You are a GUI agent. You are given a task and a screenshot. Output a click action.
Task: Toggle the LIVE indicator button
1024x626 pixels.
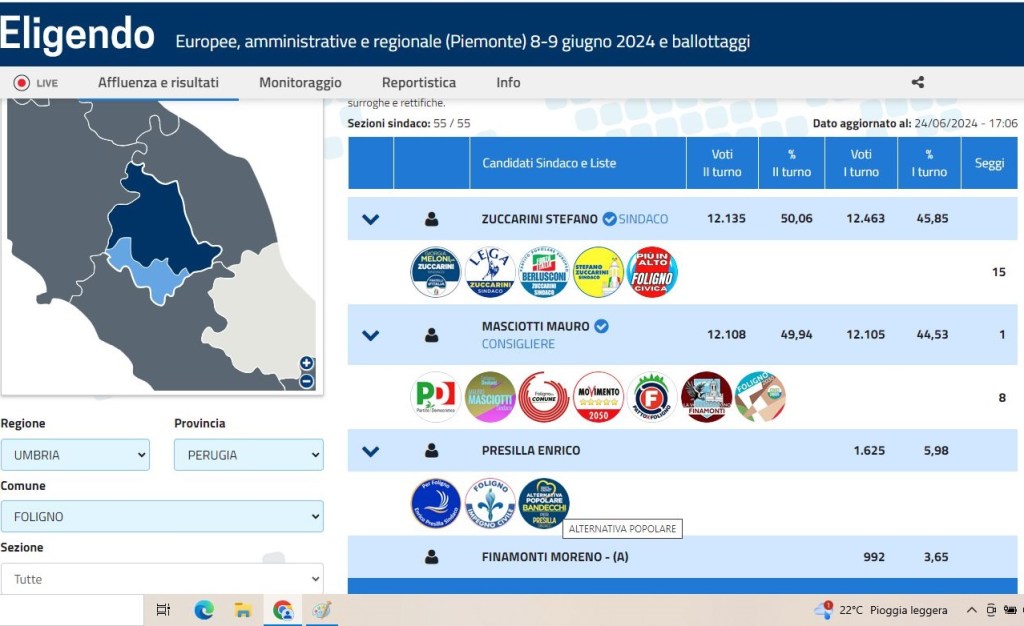pyautogui.click(x=35, y=83)
